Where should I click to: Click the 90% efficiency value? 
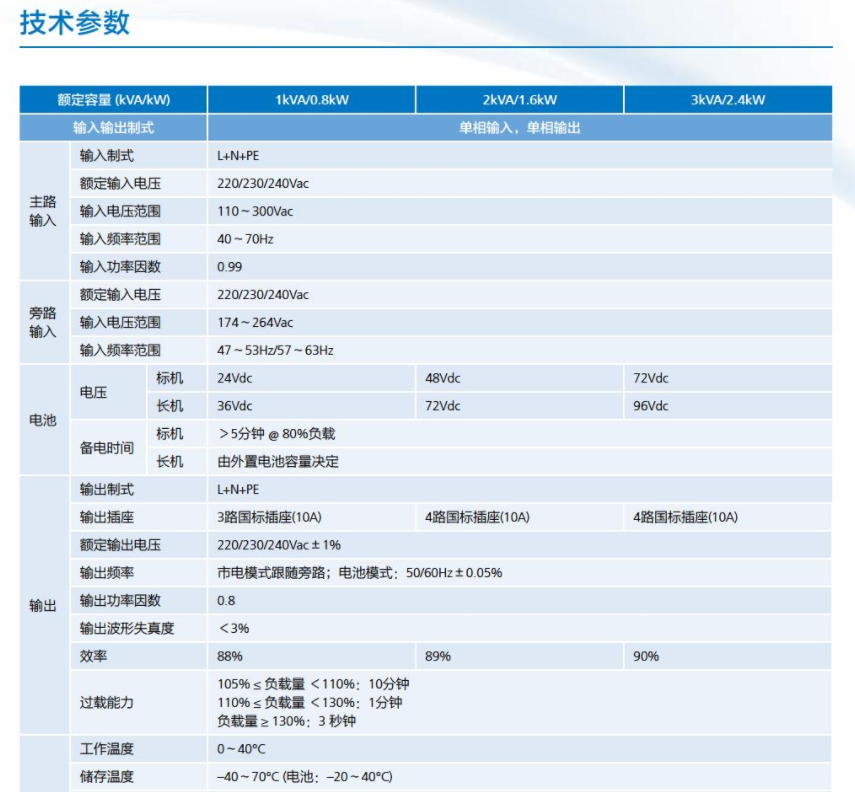coord(646,656)
